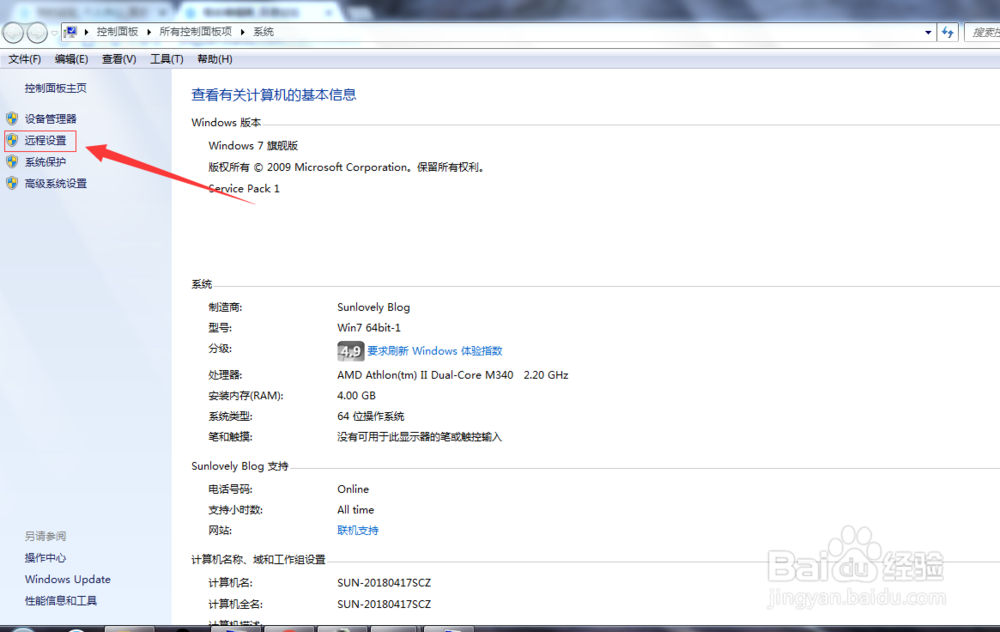This screenshot has width=1000, height=632.
Task: Open the 查看(V) menu
Action: pos(118,58)
